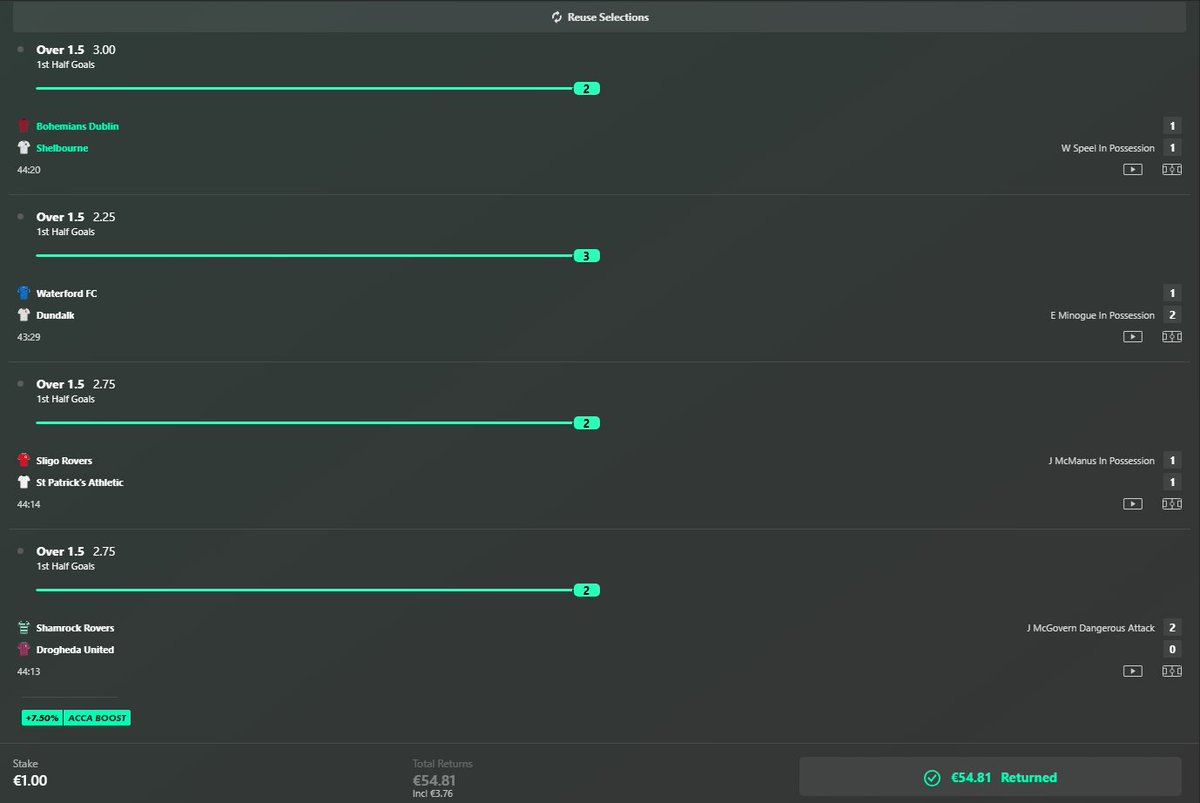Click the St Patrick's Athletic team name
This screenshot has height=803, width=1200.
[80, 482]
